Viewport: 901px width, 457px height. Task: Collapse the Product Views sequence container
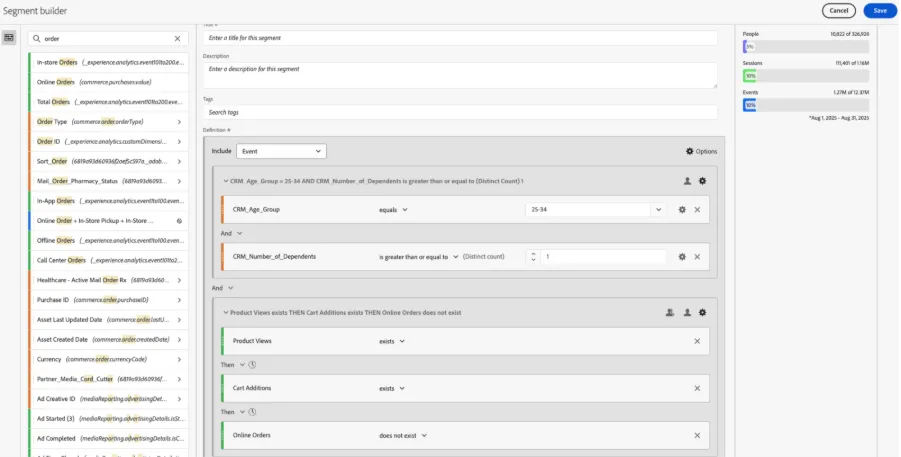(x=226, y=313)
